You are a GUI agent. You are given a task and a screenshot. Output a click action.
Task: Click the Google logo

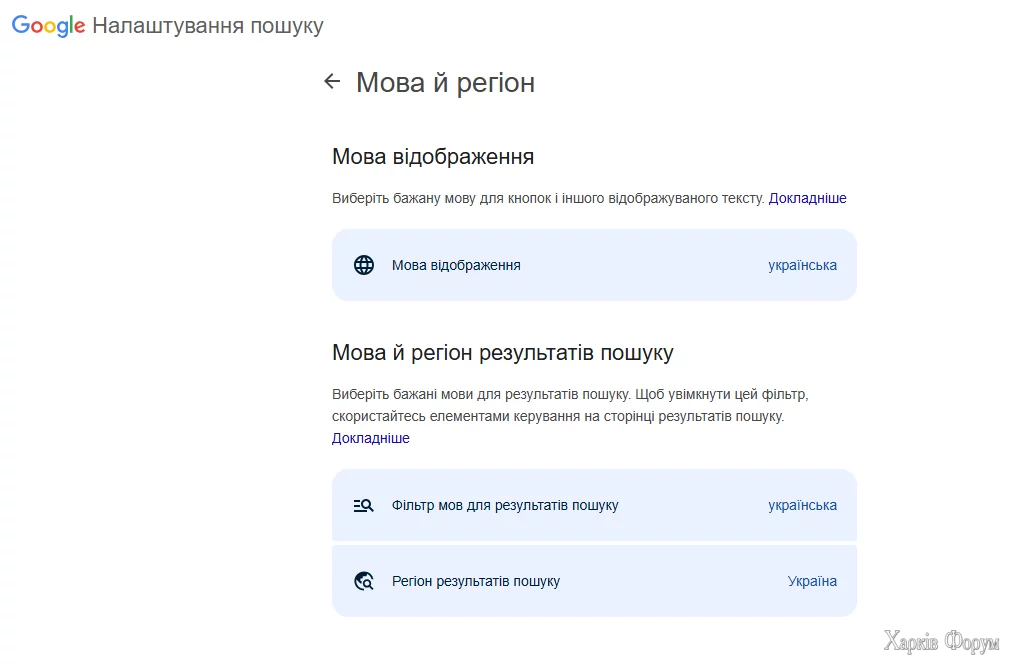pos(48,26)
